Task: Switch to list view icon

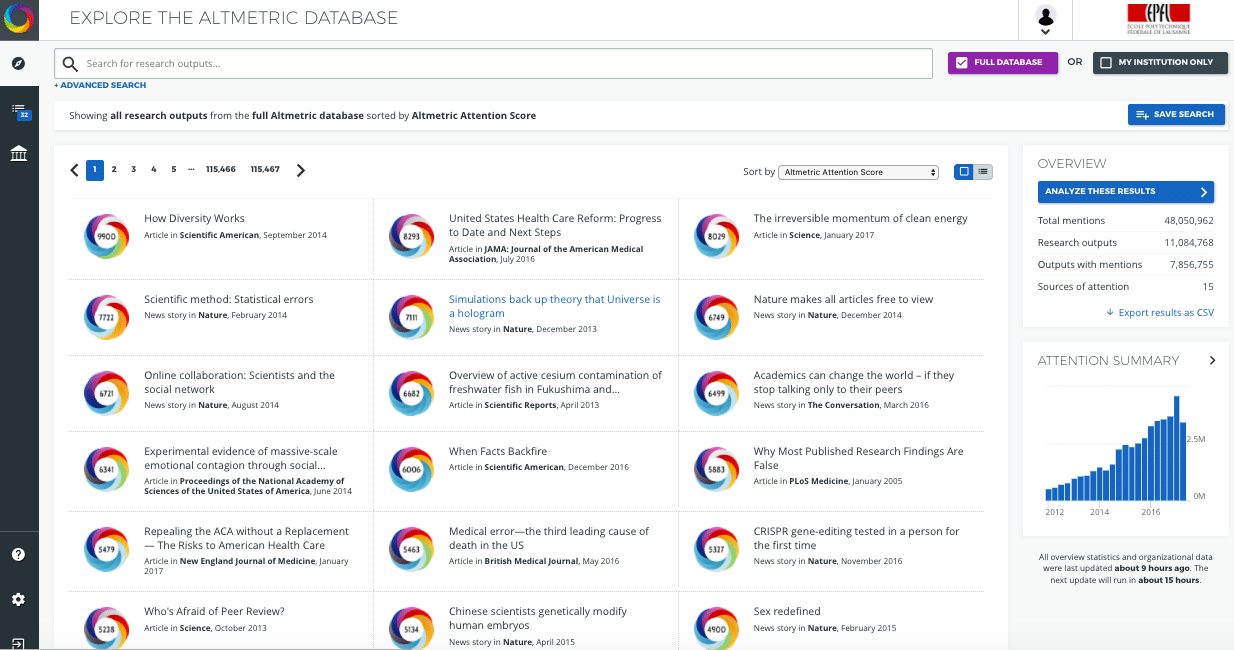Action: (x=984, y=172)
